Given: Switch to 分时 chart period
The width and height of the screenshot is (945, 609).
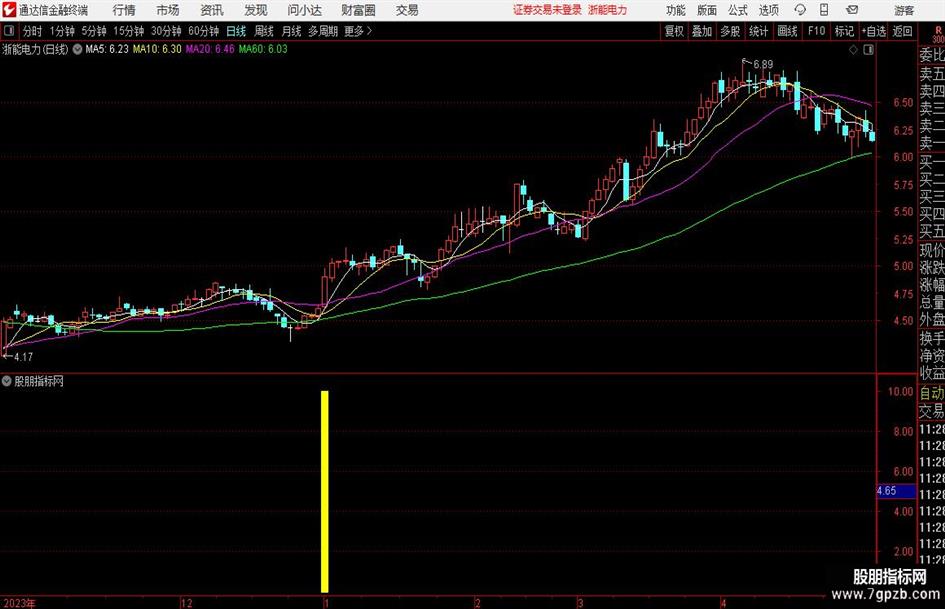Looking at the screenshot, I should (x=33, y=31).
